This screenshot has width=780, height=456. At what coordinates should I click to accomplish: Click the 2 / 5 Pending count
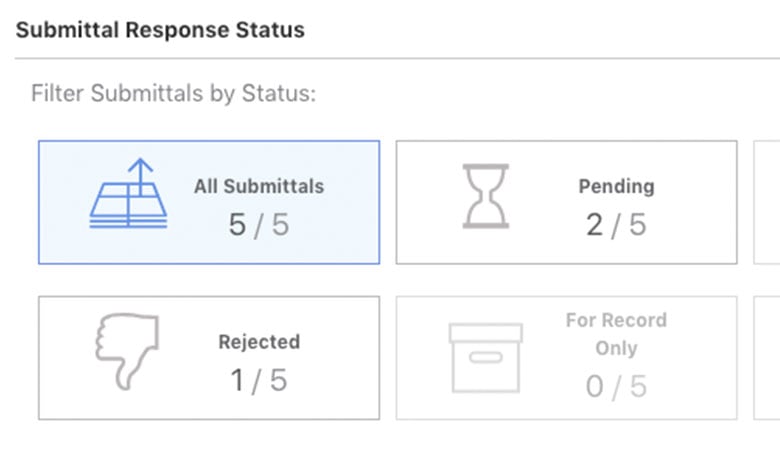click(616, 224)
